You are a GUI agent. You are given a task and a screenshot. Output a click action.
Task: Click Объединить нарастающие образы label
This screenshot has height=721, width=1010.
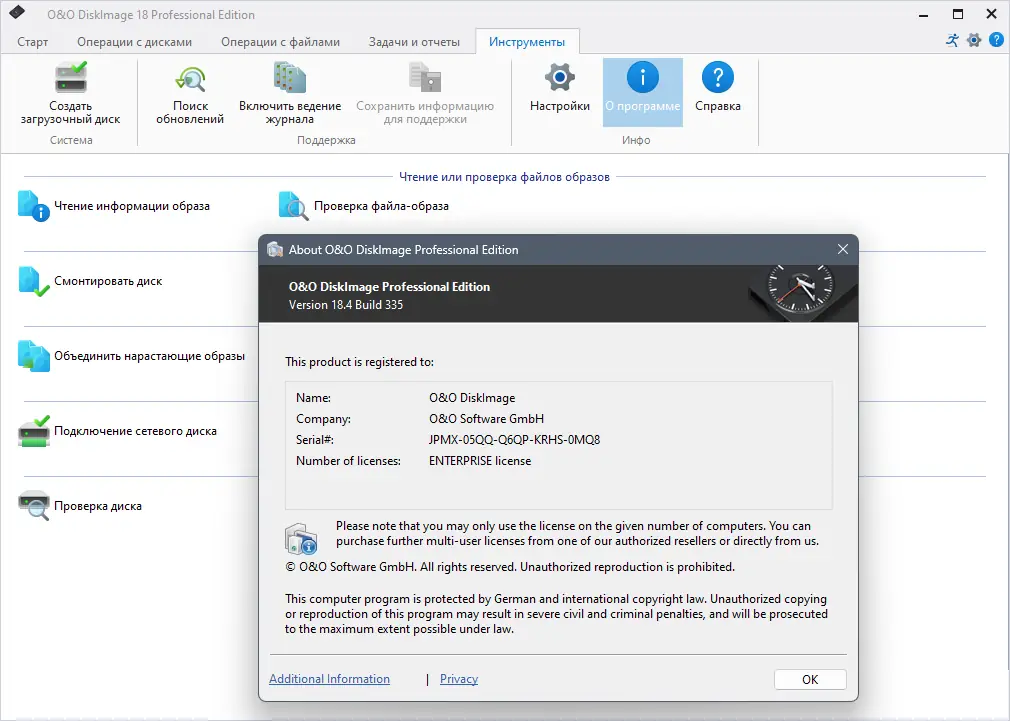[149, 356]
